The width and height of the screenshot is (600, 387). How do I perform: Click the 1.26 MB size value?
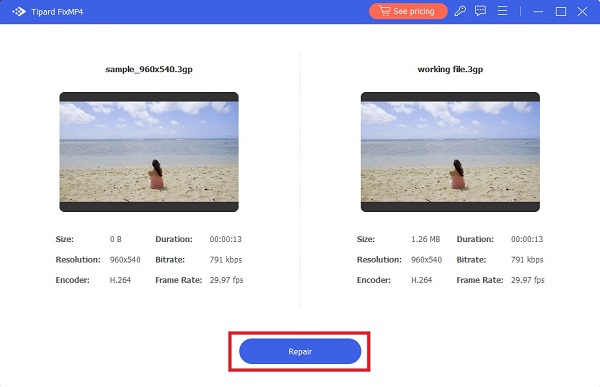(426, 239)
